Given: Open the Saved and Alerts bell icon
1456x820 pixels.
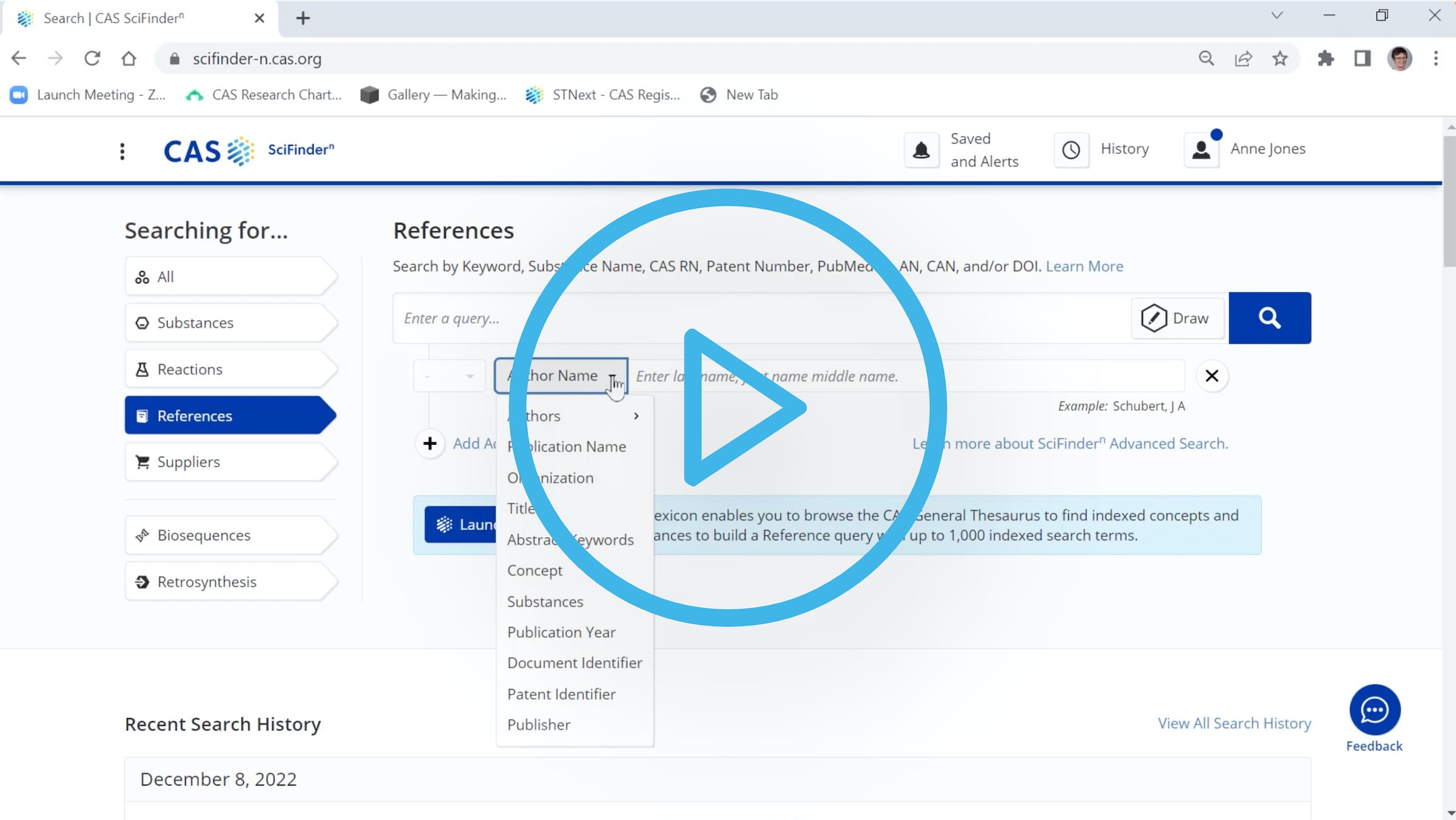Looking at the screenshot, I should pyautogui.click(x=921, y=150).
